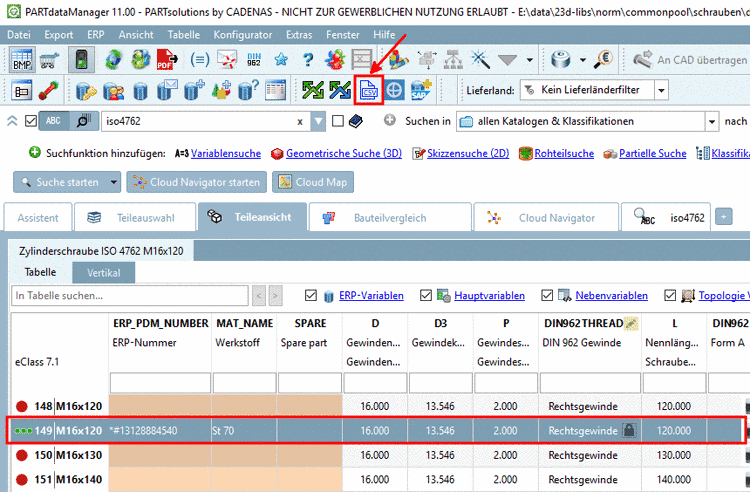The height and width of the screenshot is (492, 750).
Task: Add search criterion with gray plus icon
Action: (x=390, y=120)
